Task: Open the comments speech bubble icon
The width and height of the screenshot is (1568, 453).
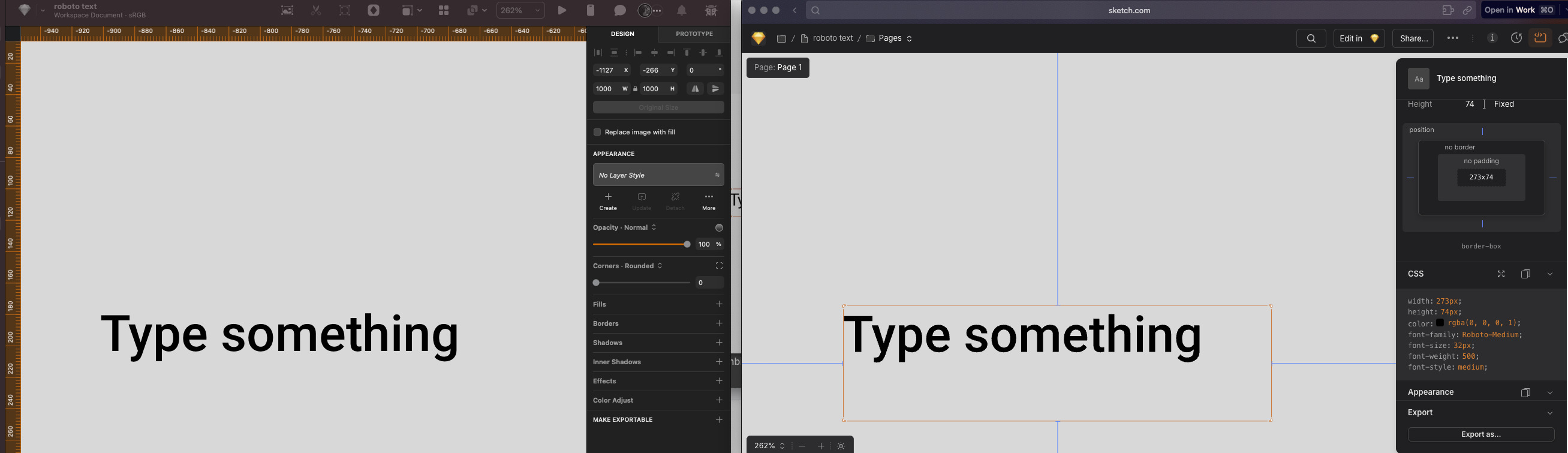Action: (x=619, y=10)
